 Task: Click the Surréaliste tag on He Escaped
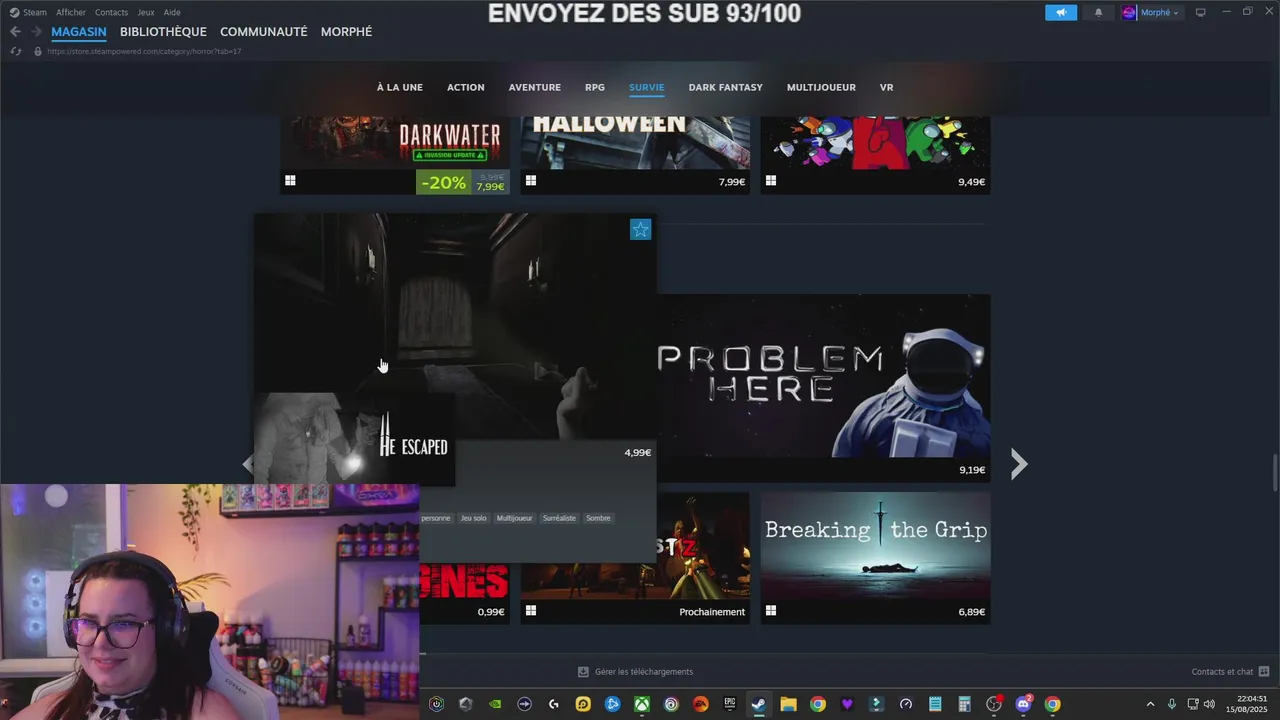559,518
